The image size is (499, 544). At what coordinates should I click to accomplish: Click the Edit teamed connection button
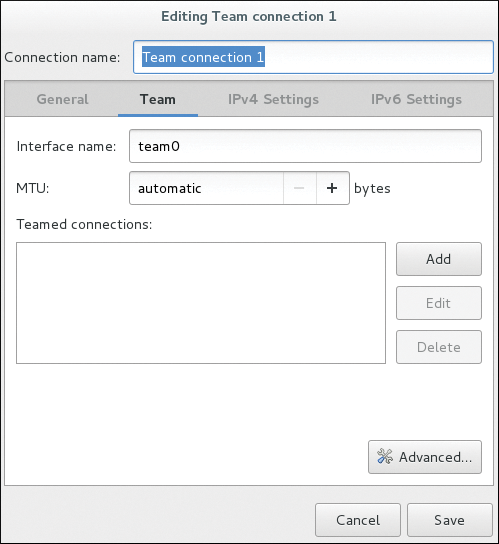(x=439, y=303)
